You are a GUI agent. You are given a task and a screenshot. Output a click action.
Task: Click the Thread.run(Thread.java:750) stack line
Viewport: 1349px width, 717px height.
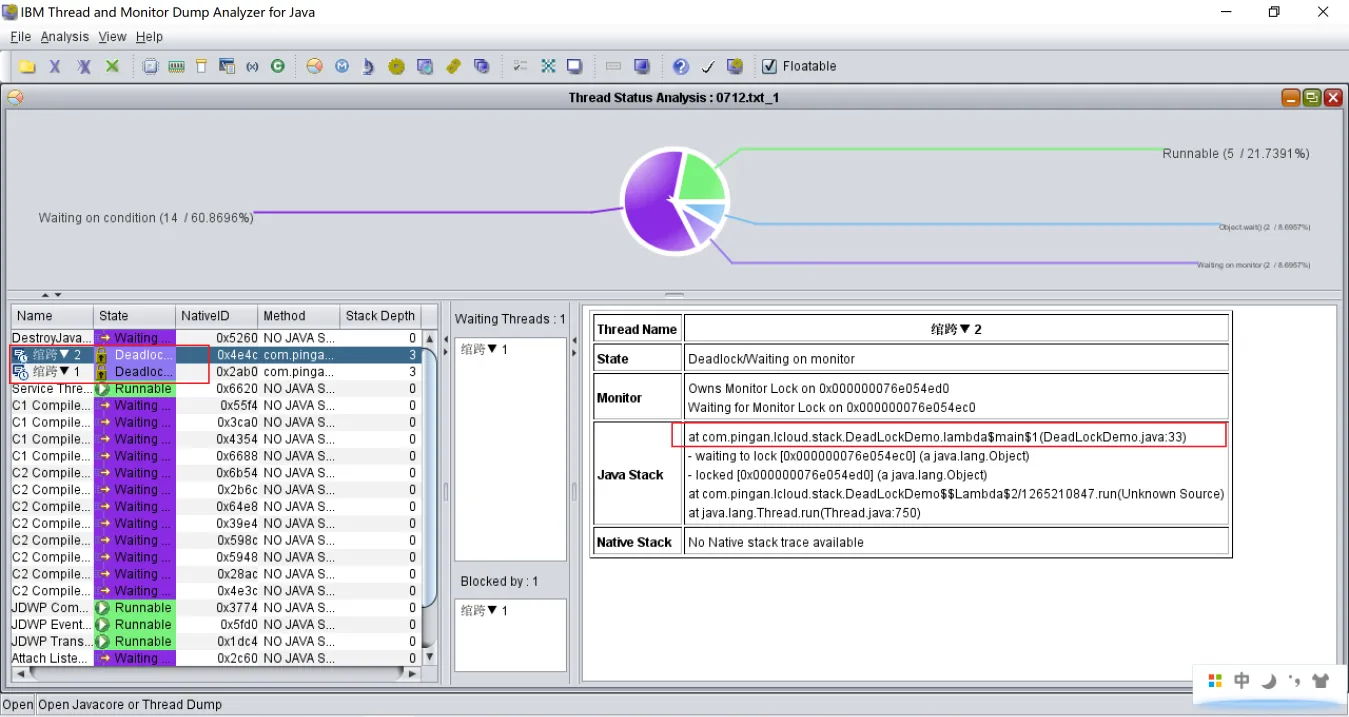[804, 513]
